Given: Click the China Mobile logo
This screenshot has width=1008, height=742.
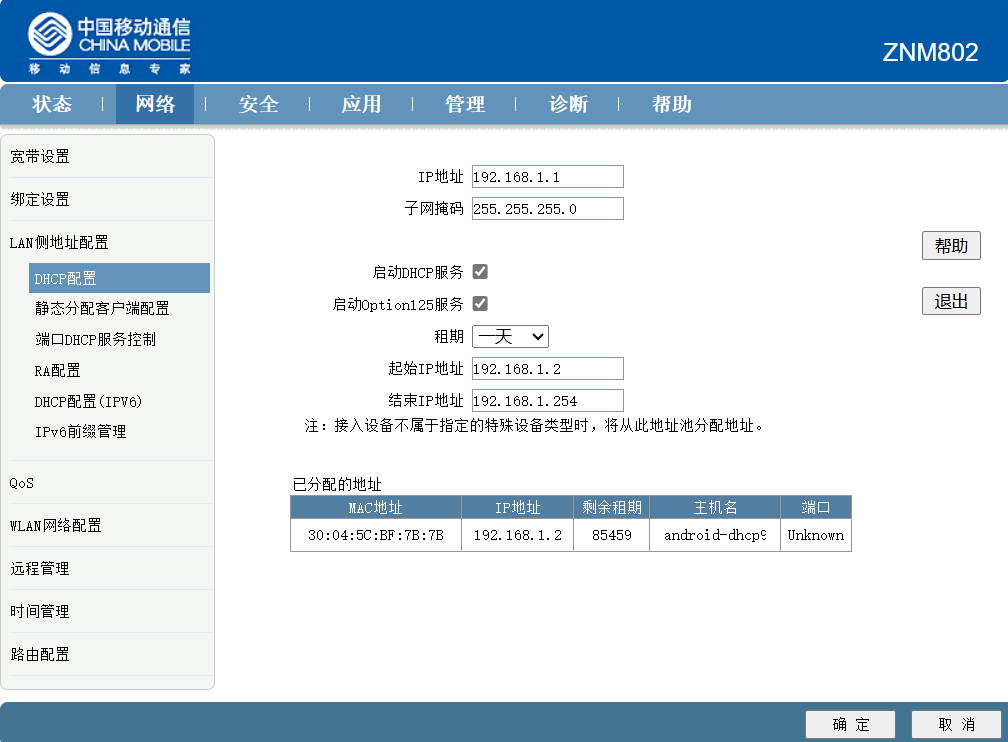Looking at the screenshot, I should click(x=108, y=44).
